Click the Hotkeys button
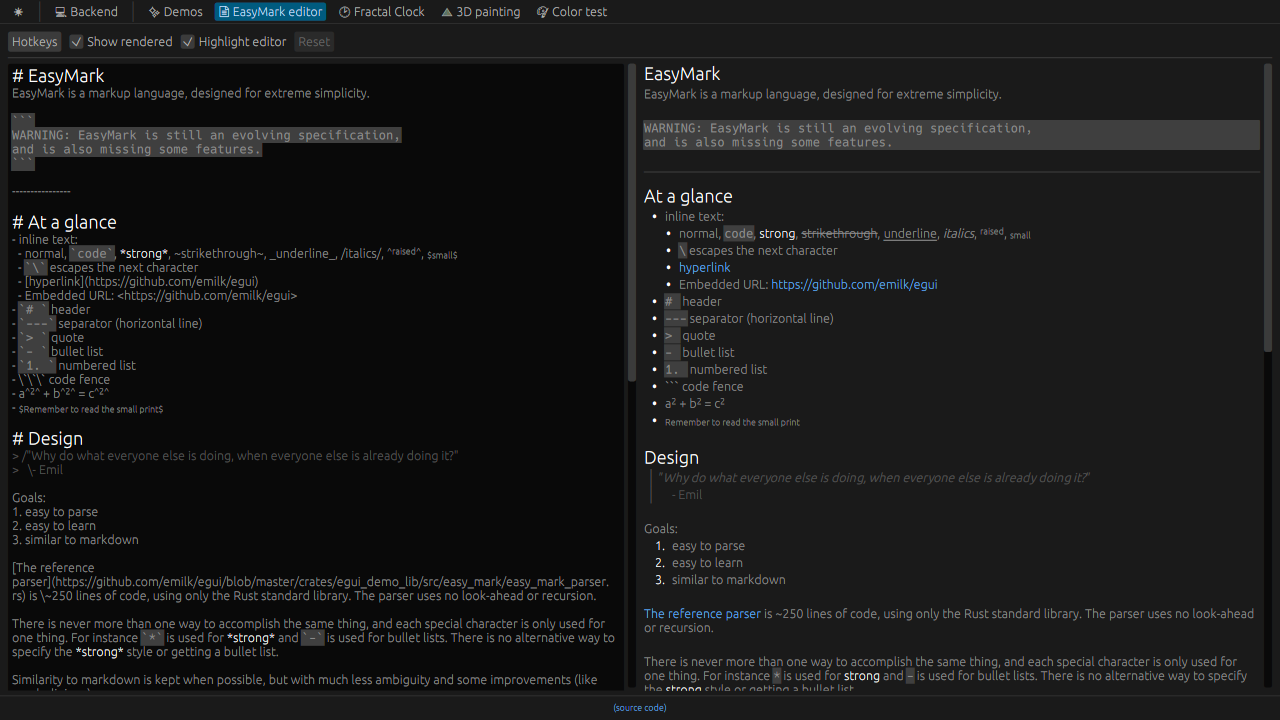This screenshot has width=1280, height=720. (34, 42)
